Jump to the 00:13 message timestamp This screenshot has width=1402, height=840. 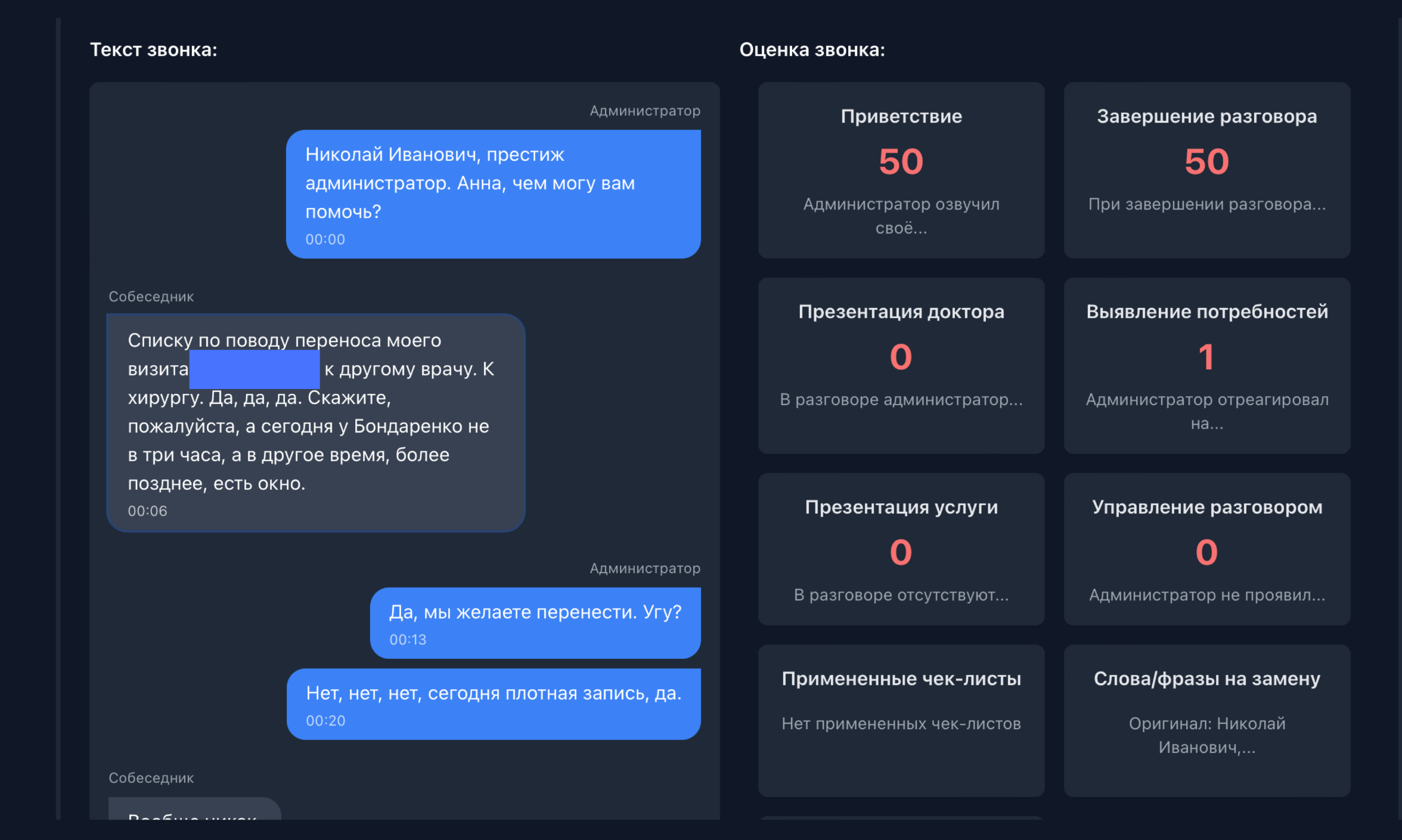(x=408, y=640)
